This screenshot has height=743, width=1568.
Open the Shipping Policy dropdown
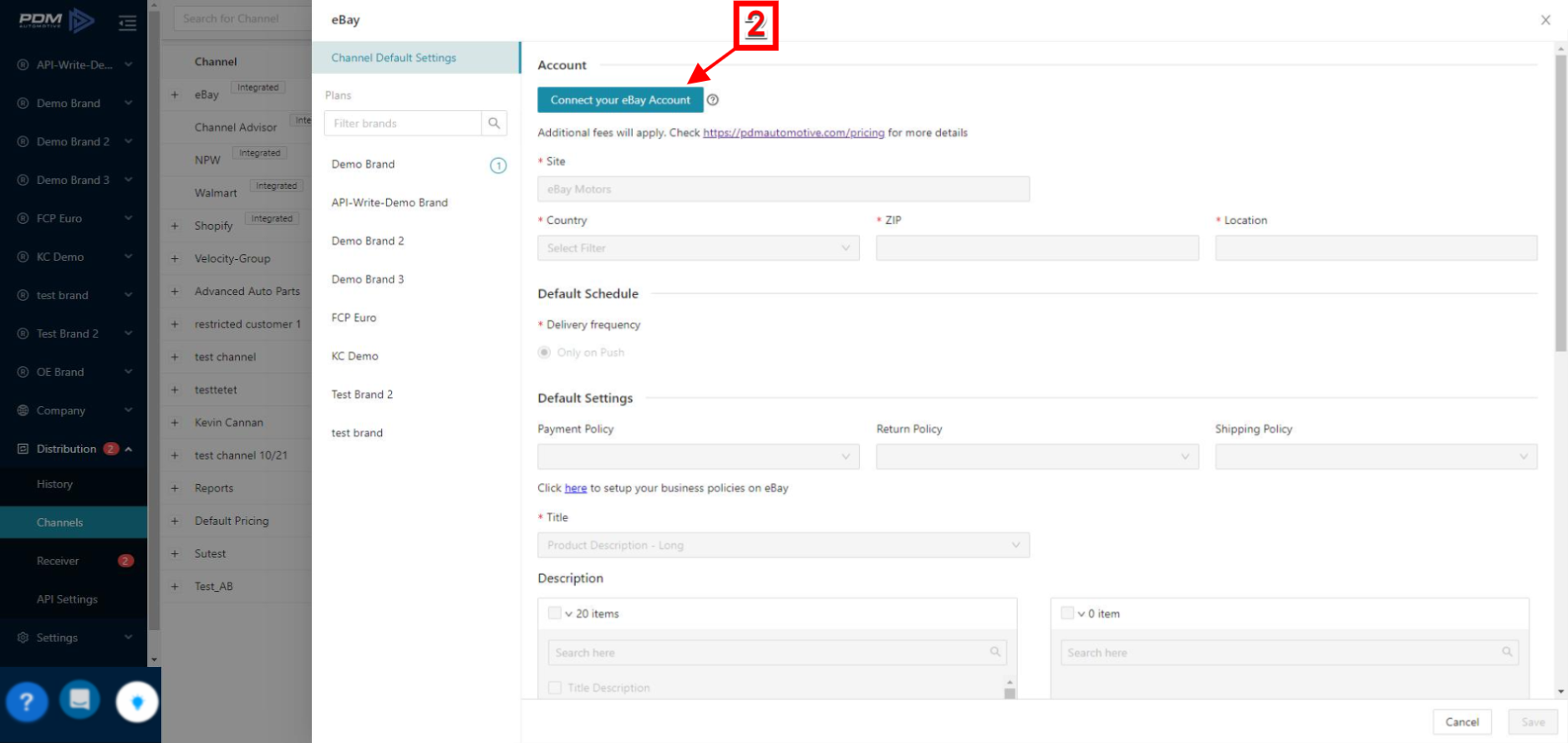tap(1376, 456)
